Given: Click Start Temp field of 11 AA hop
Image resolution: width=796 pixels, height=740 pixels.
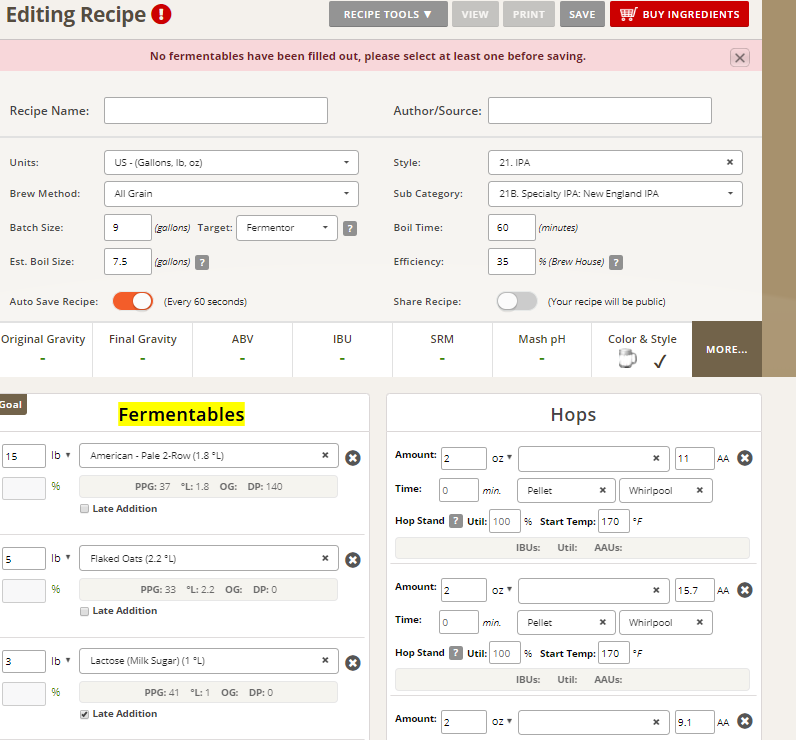Looking at the screenshot, I should click(x=614, y=521).
